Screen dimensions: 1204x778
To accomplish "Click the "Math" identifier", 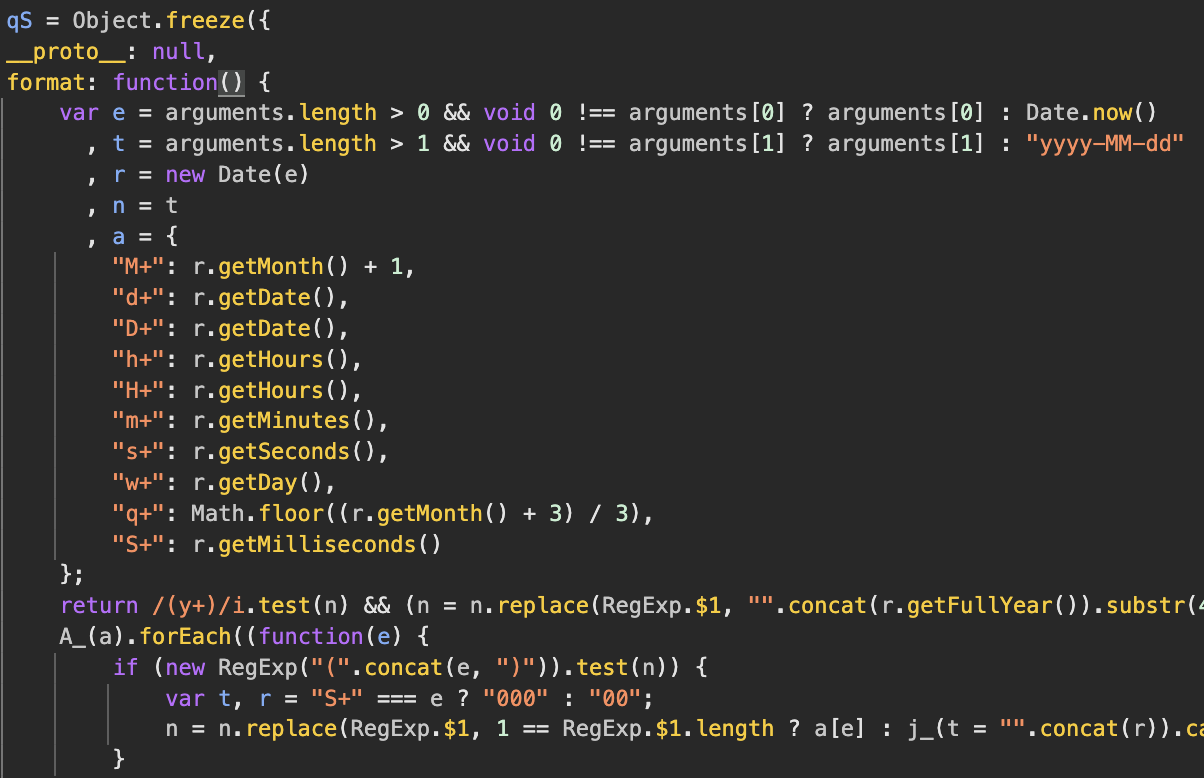I will coord(219,515).
